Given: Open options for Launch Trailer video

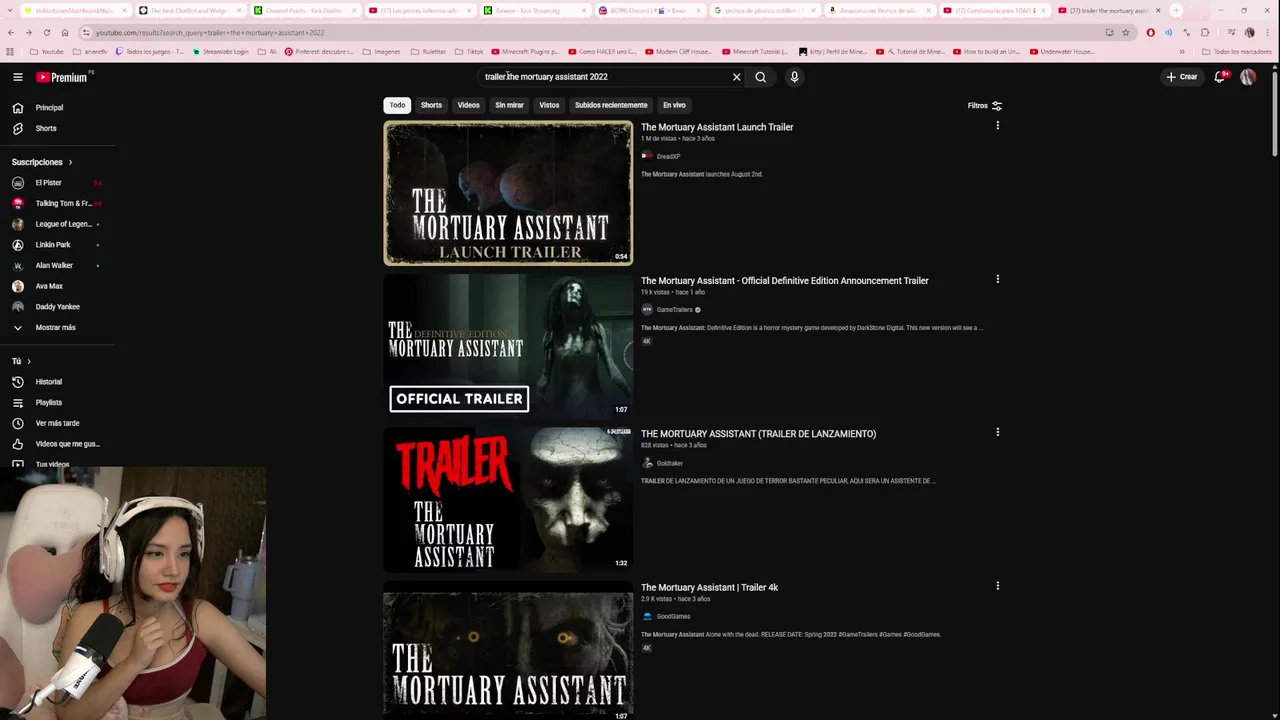Looking at the screenshot, I should 997,126.
